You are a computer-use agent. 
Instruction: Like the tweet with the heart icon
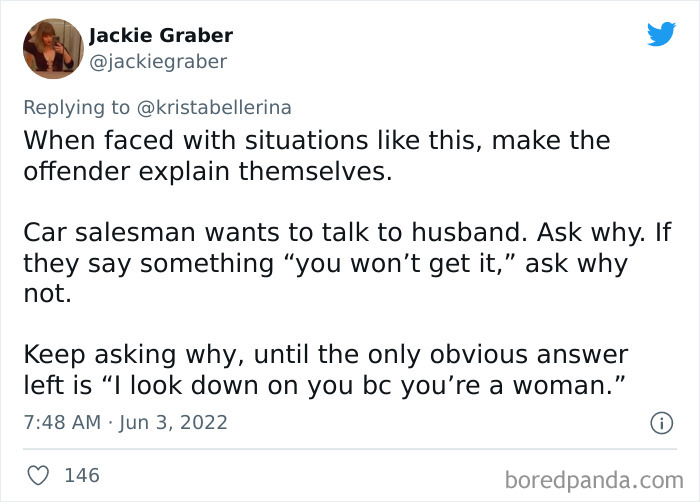click(x=38, y=475)
